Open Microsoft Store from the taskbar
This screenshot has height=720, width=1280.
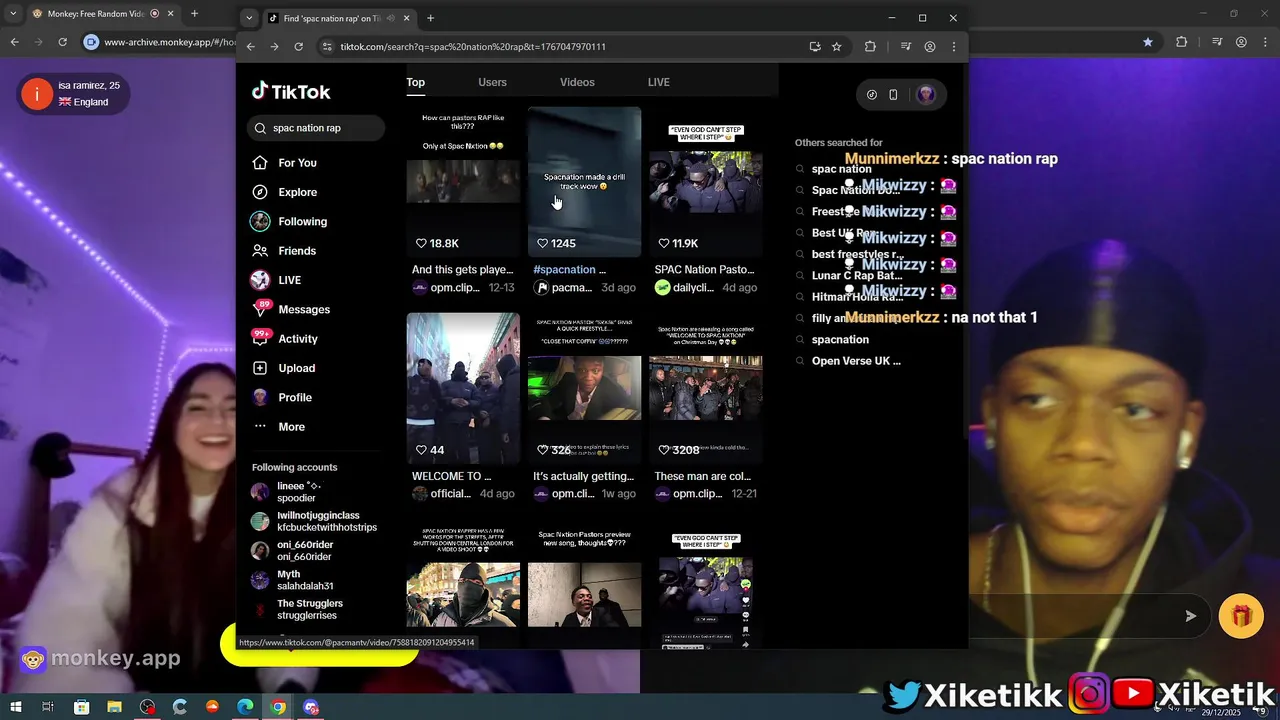pos(82,707)
